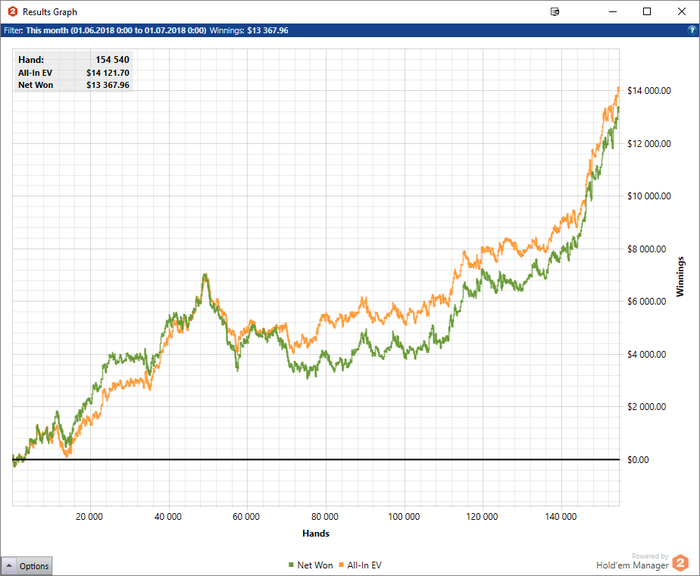This screenshot has width=700, height=576.
Task: Click the 100 000 hands axis label
Action: [x=404, y=517]
